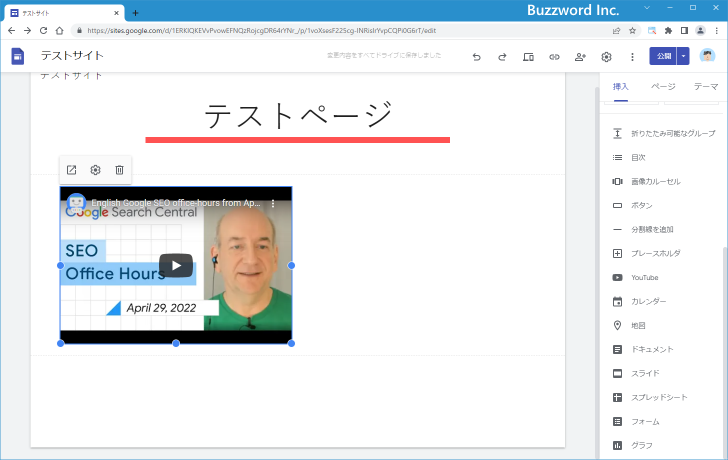Close the テストサイト browser tab
Image resolution: width=728 pixels, height=460 pixels.
pyautogui.click(x=117, y=13)
